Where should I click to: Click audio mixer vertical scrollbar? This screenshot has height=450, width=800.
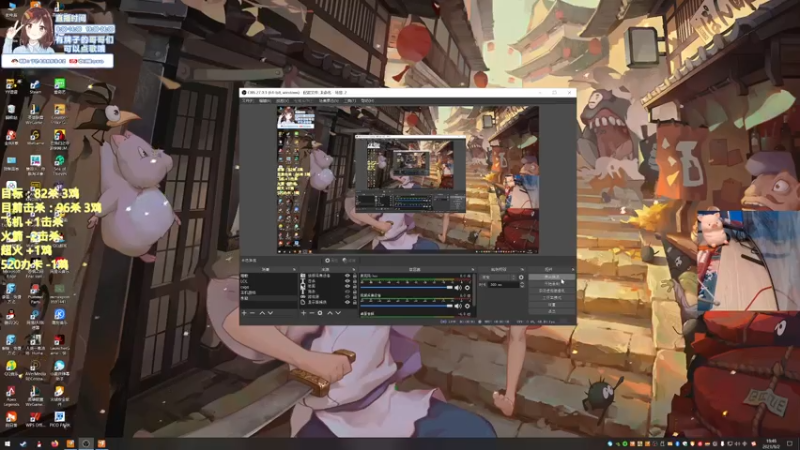tap(475, 288)
